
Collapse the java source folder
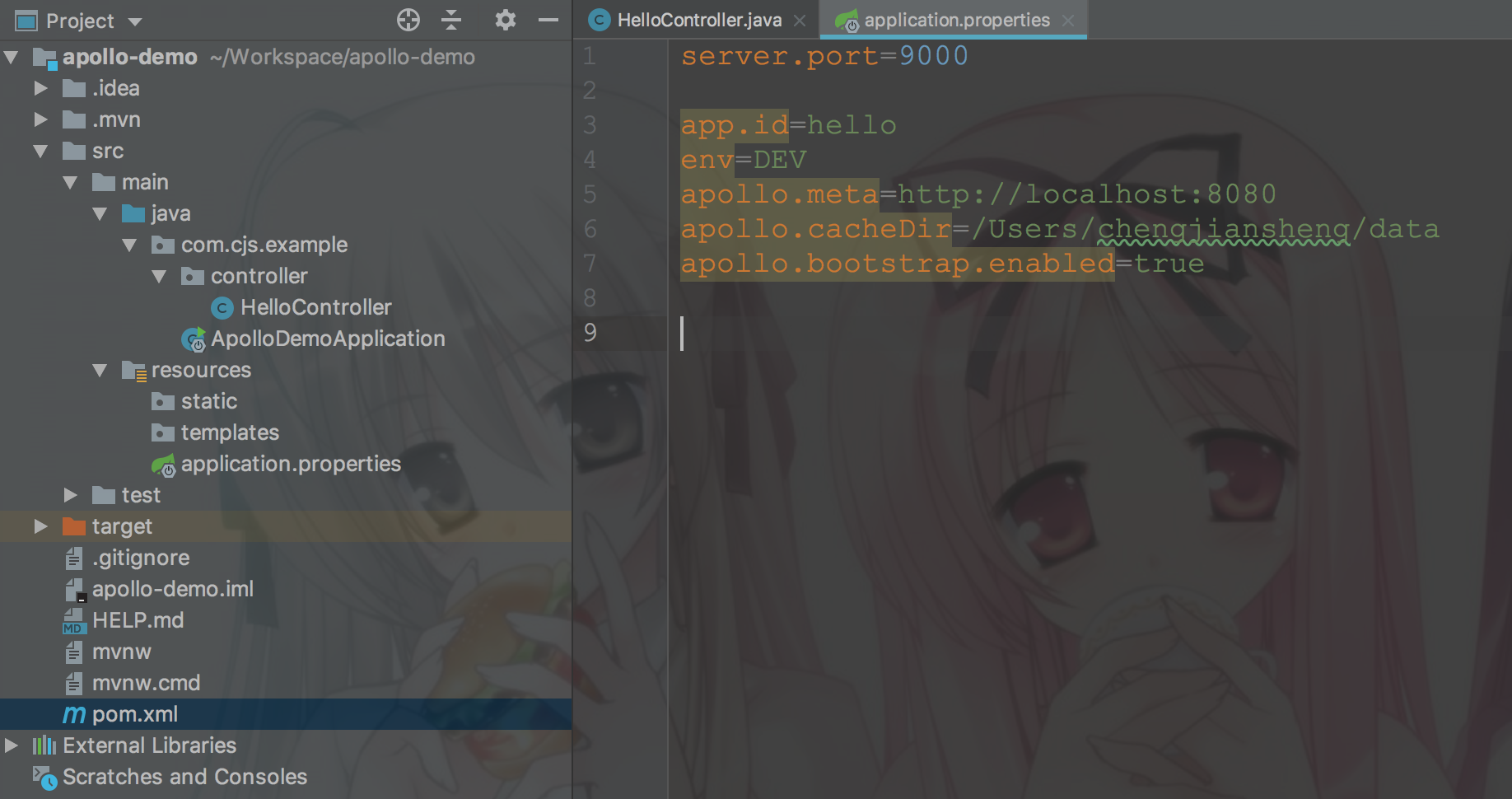tap(100, 213)
